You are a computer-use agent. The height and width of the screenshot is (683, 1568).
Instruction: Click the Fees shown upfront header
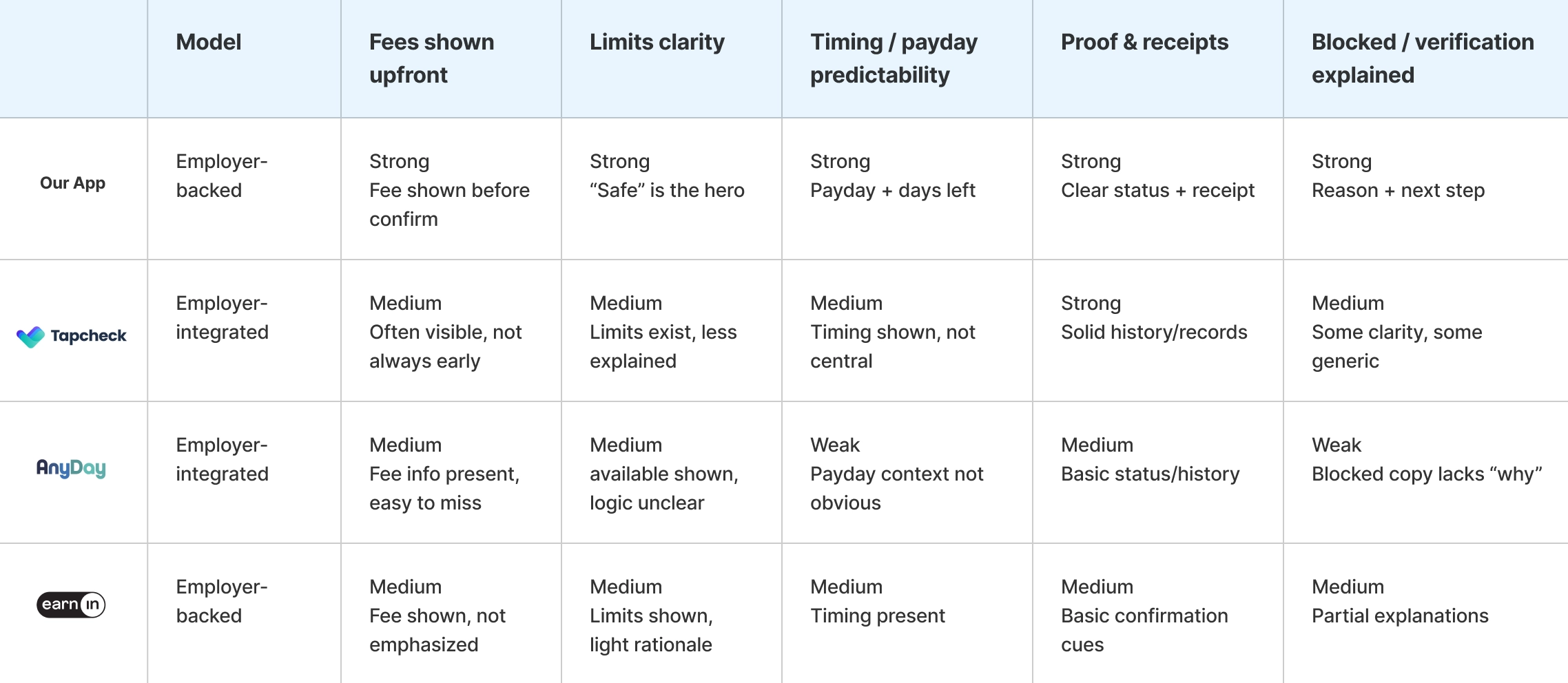[x=431, y=59]
